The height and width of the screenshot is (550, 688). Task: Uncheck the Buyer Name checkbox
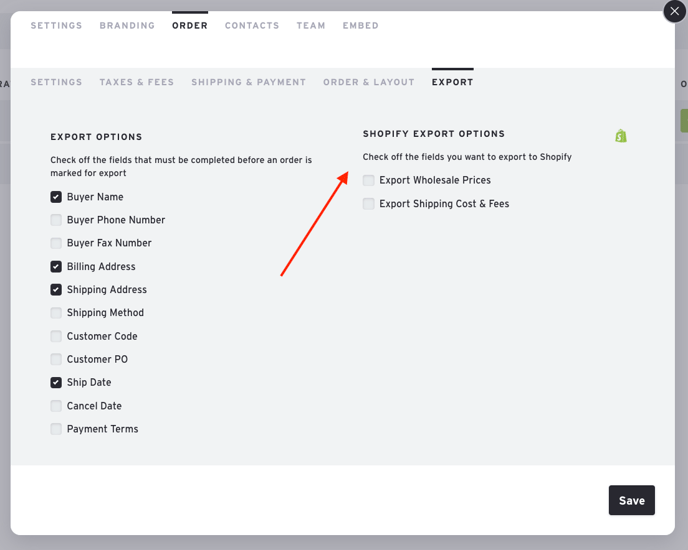(x=56, y=197)
